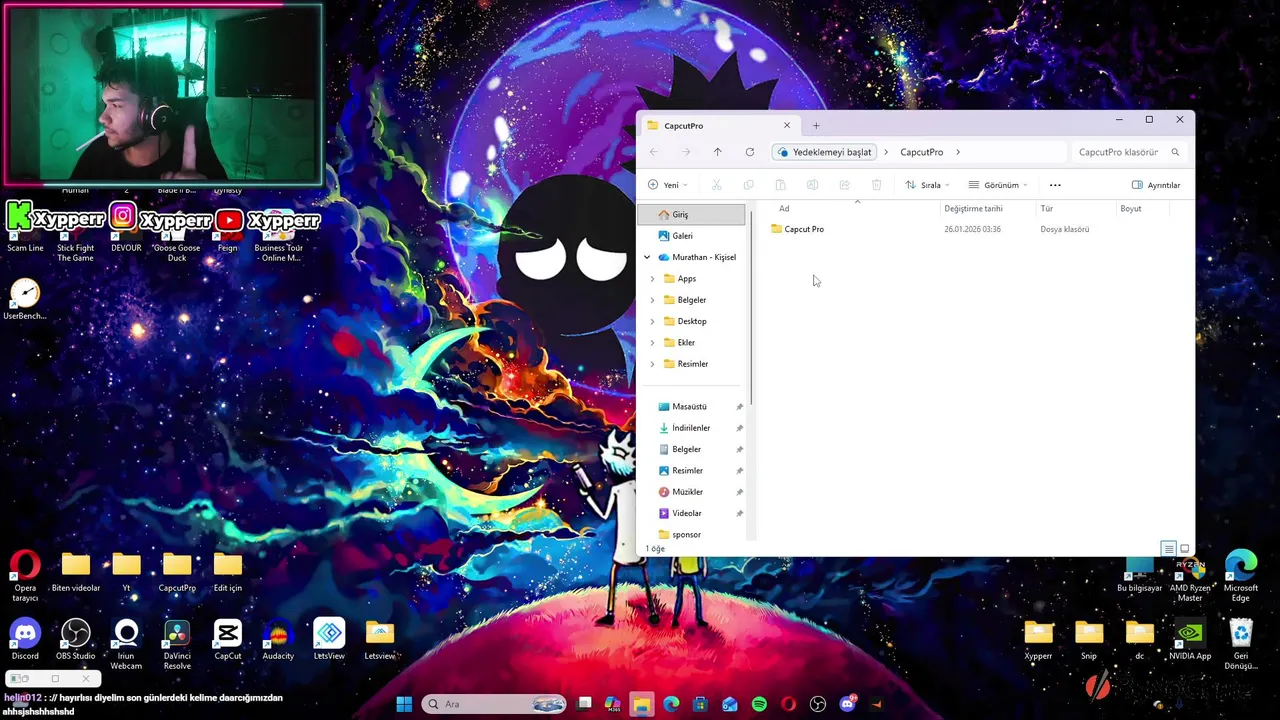The height and width of the screenshot is (720, 1280).
Task: Expand Resimler under Murathan - Kişisel
Action: pos(653,364)
